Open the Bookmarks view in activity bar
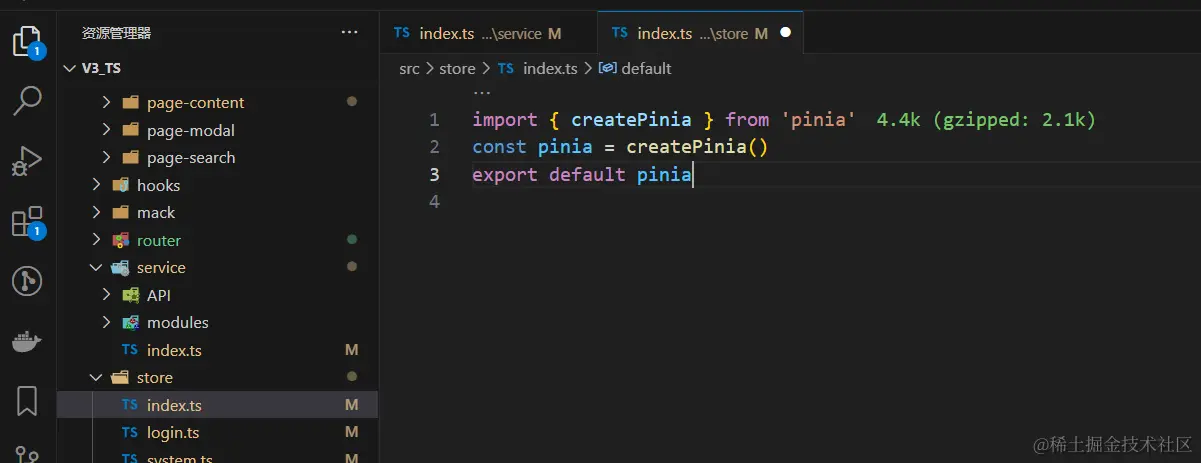Screen dimensions: 1201x463 click(x=27, y=401)
